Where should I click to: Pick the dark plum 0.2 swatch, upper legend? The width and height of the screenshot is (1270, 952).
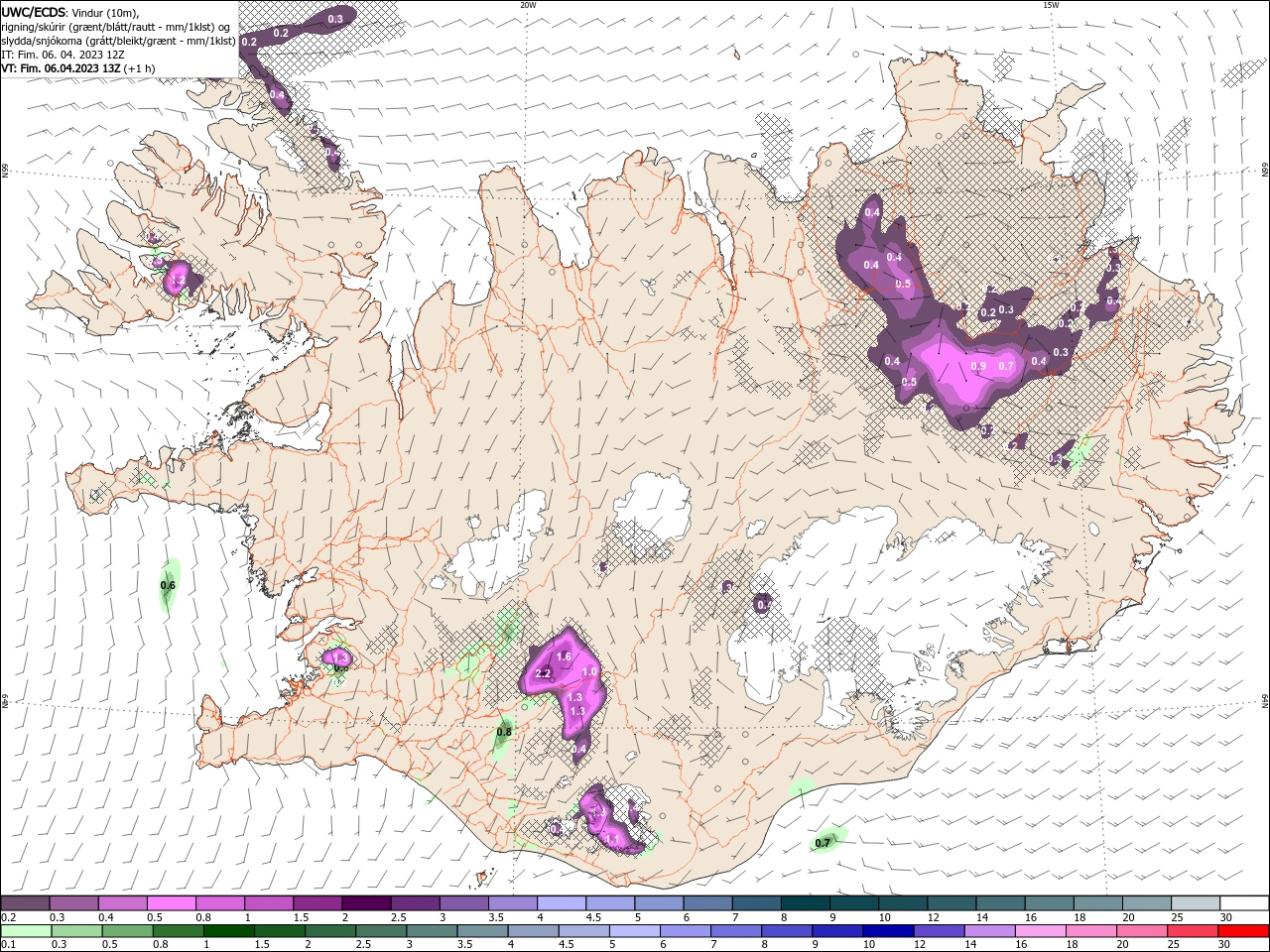coord(25,903)
